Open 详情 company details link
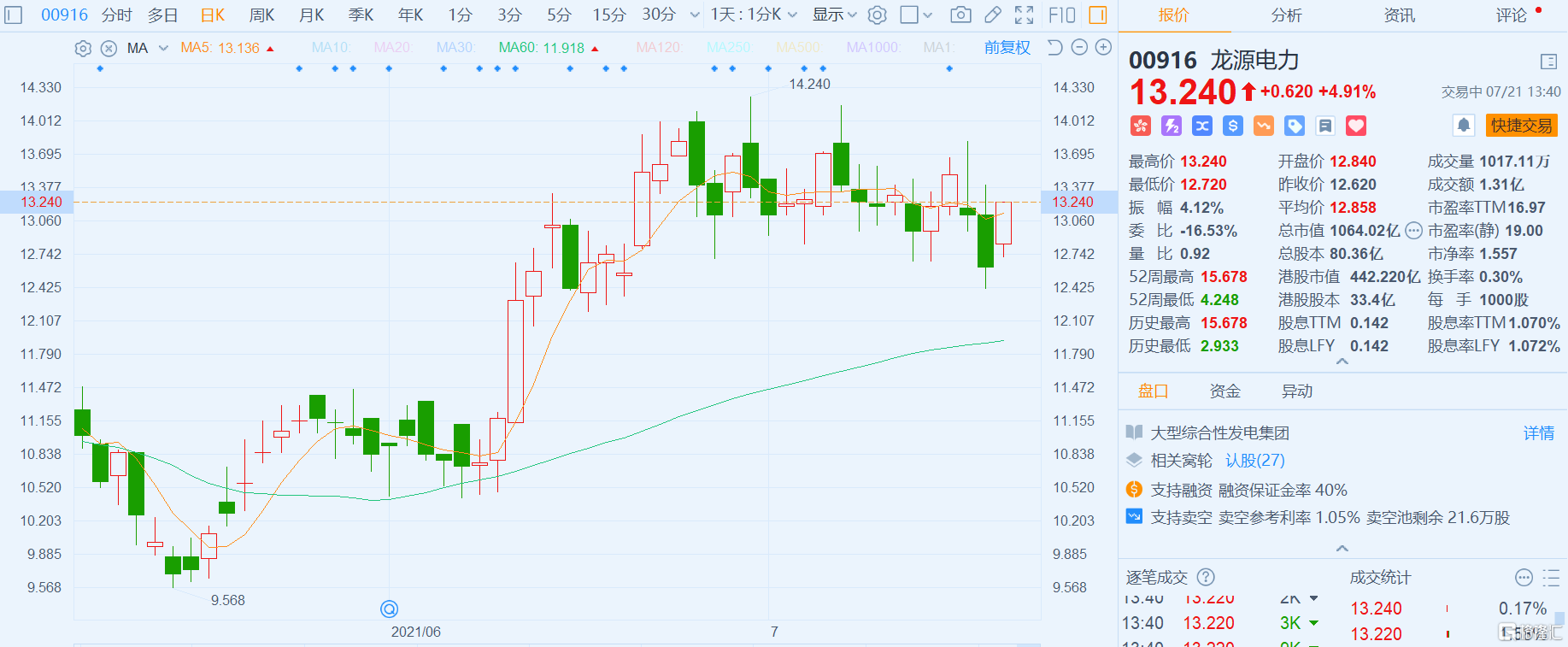Image resolution: width=1568 pixels, height=647 pixels. point(1539,433)
